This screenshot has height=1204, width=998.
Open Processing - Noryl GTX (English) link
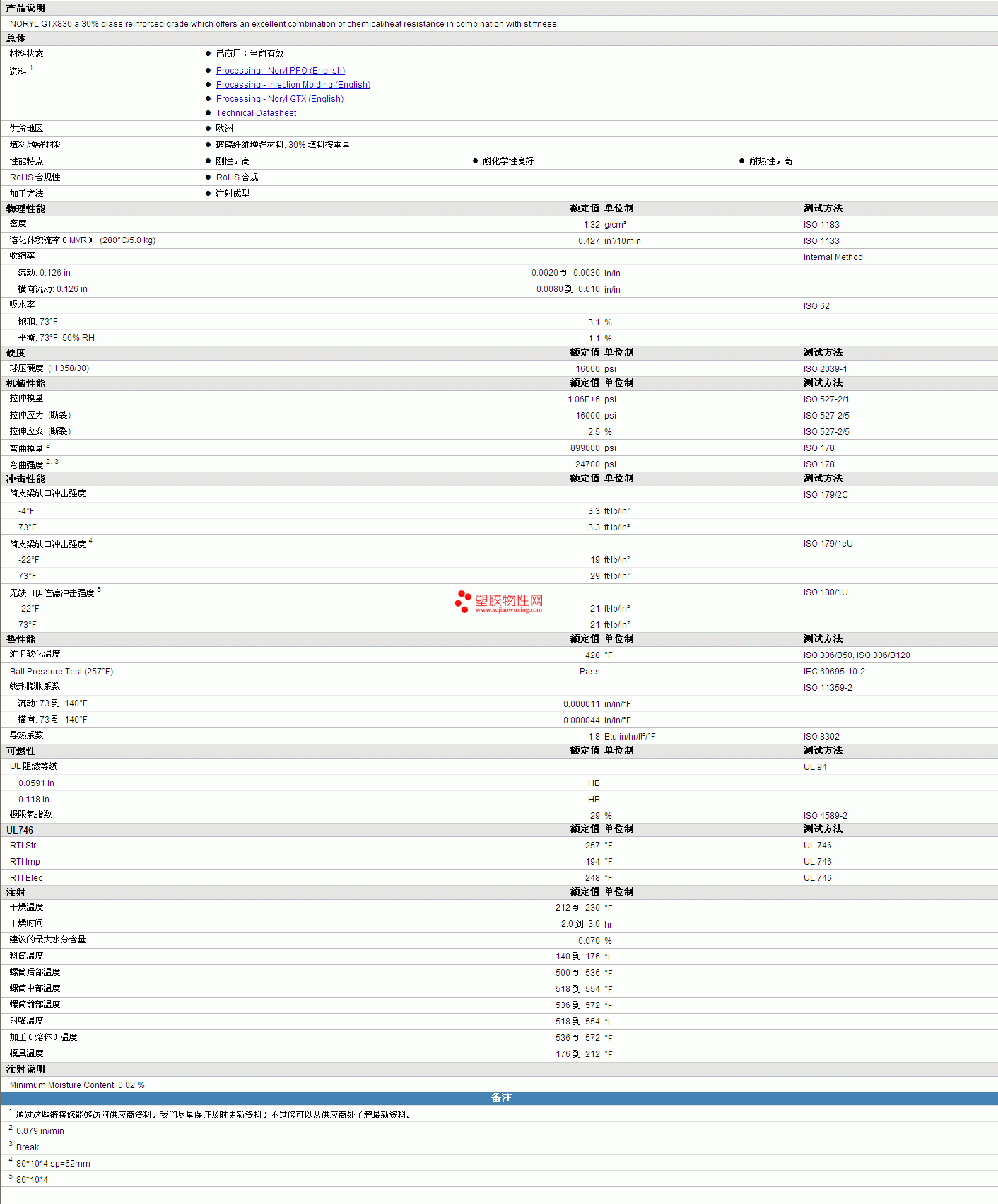[x=279, y=99]
